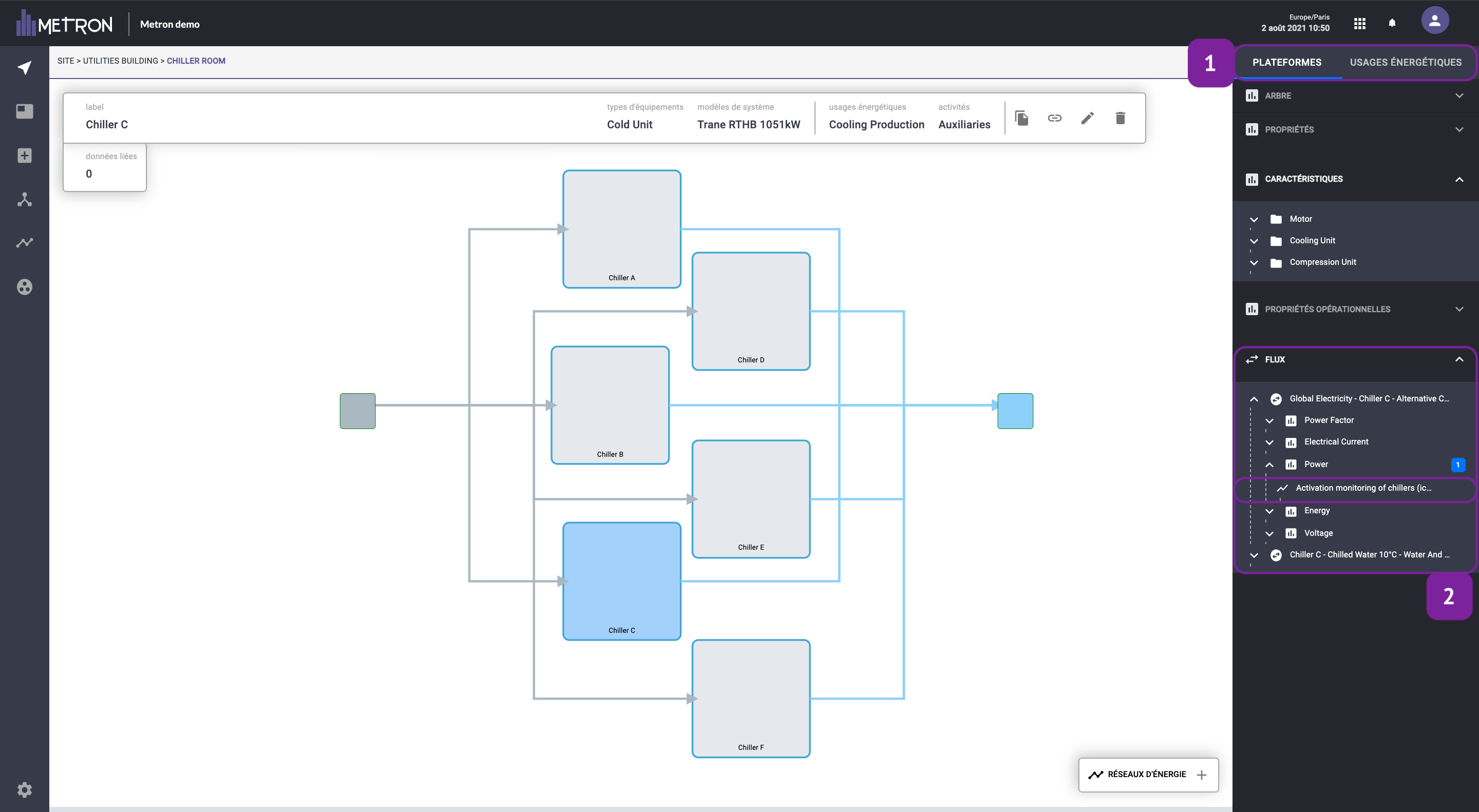This screenshot has width=1479, height=812.
Task: Select the Plateformes tab
Action: [x=1286, y=63]
